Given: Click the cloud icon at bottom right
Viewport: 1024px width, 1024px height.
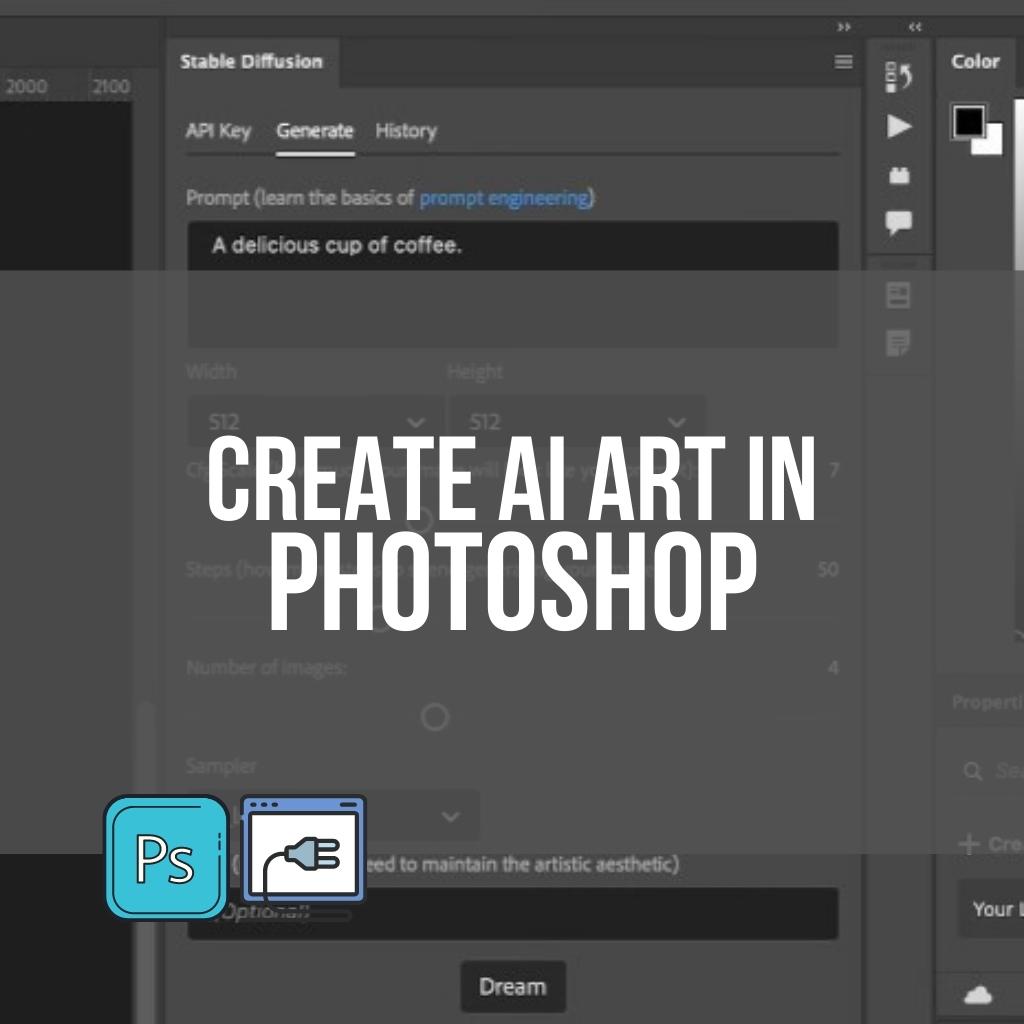Looking at the screenshot, I should point(978,994).
